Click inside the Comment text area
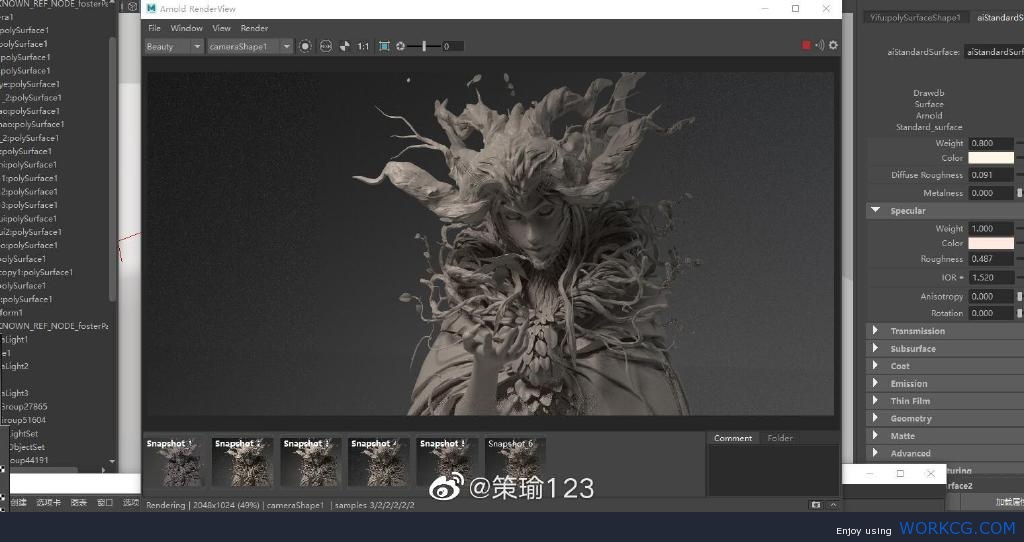The height and width of the screenshot is (542, 1024). point(773,470)
